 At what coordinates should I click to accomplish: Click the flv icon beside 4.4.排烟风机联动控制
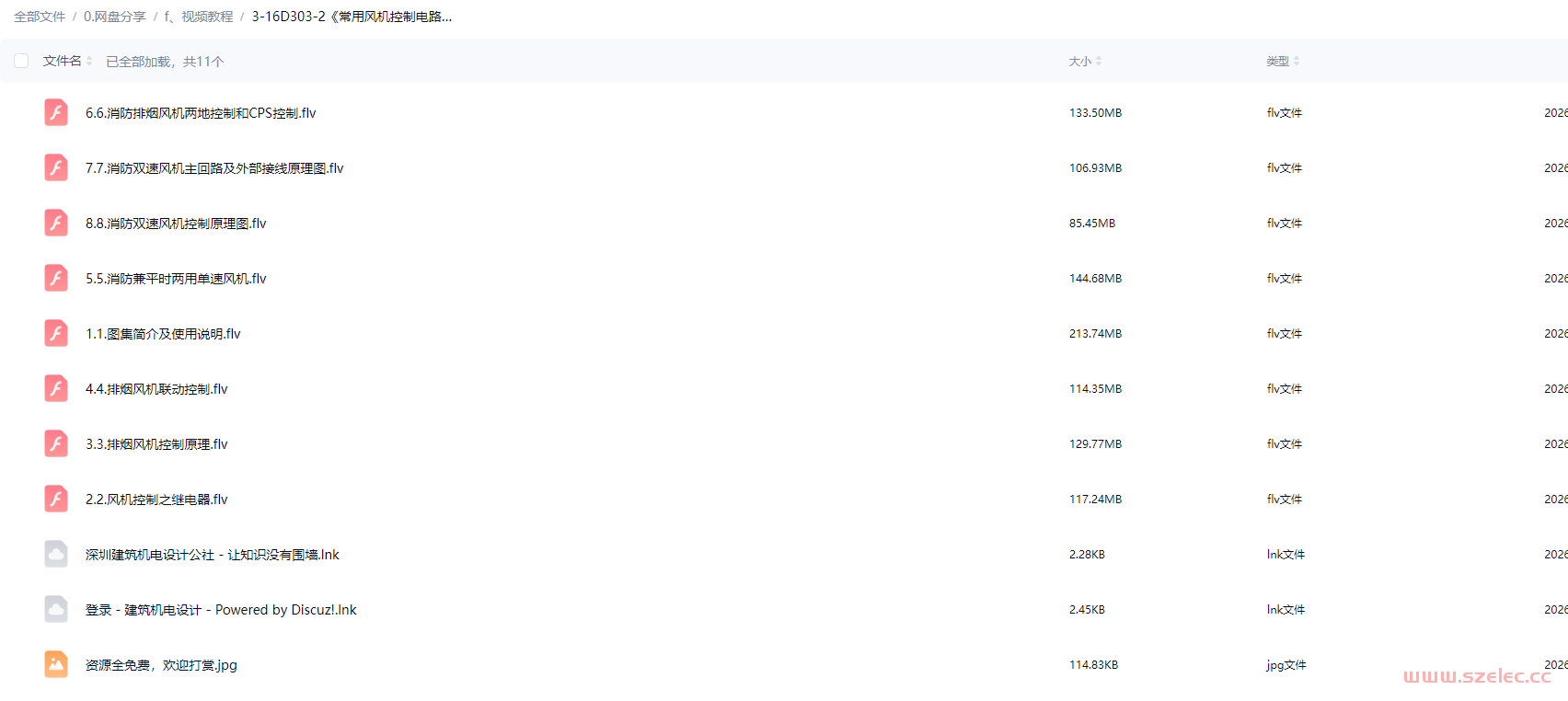(56, 388)
